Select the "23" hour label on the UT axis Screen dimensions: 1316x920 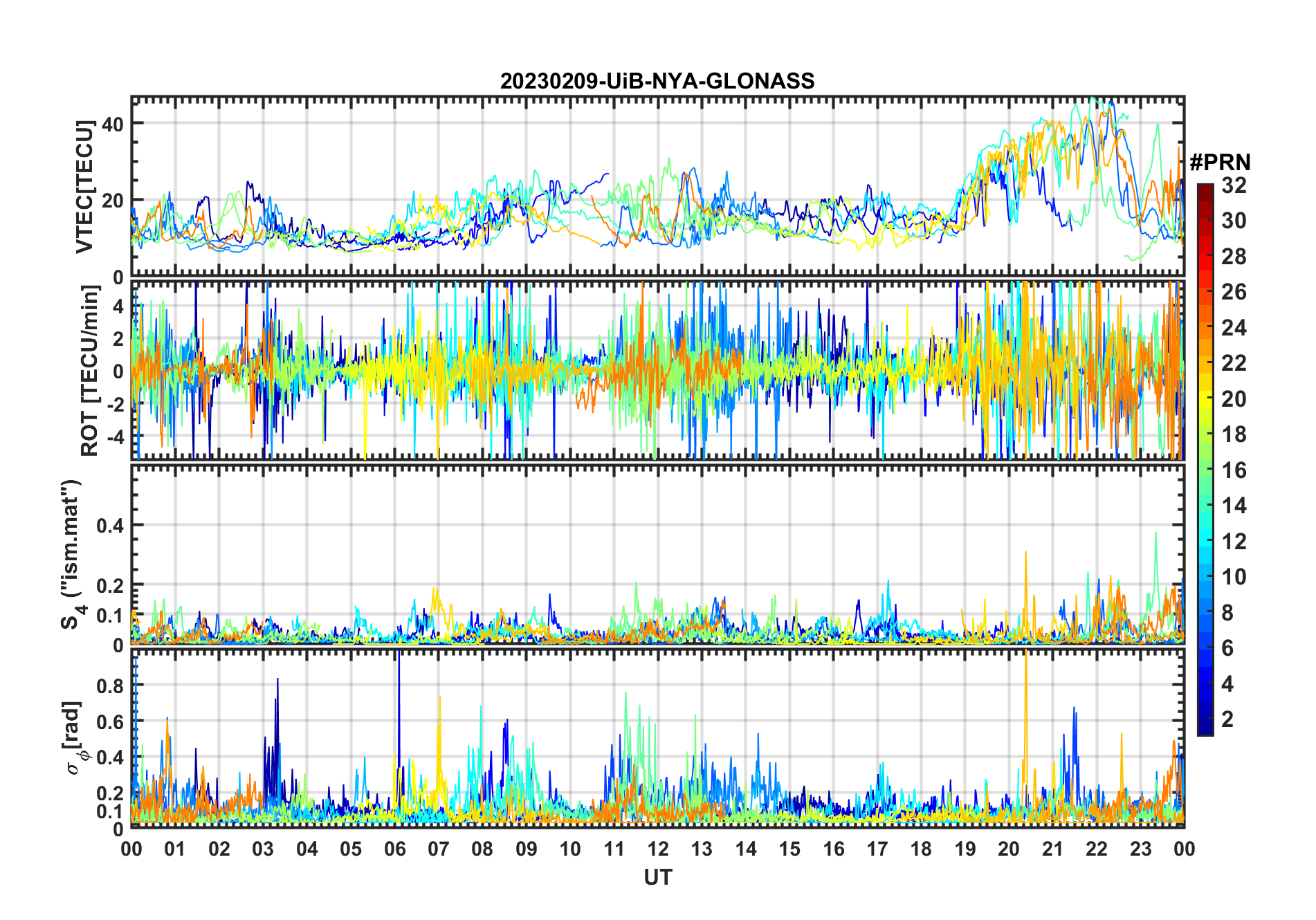click(x=1141, y=849)
